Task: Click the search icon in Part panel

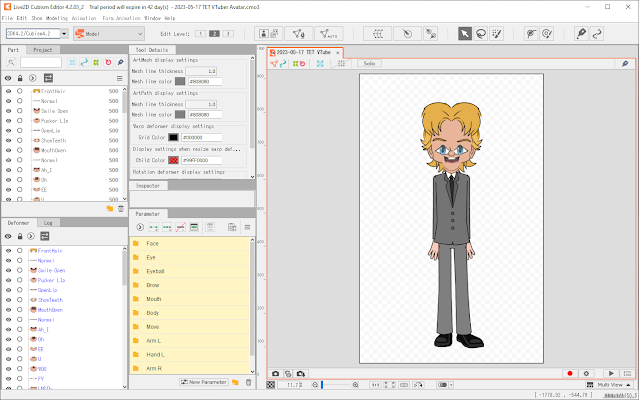Action: click(11, 62)
